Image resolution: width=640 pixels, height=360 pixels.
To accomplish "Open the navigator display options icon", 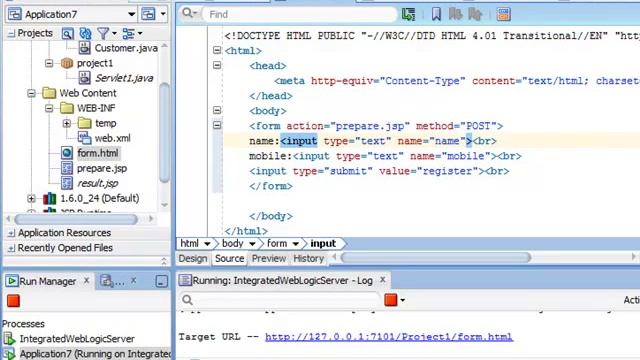I will (x=129, y=33).
